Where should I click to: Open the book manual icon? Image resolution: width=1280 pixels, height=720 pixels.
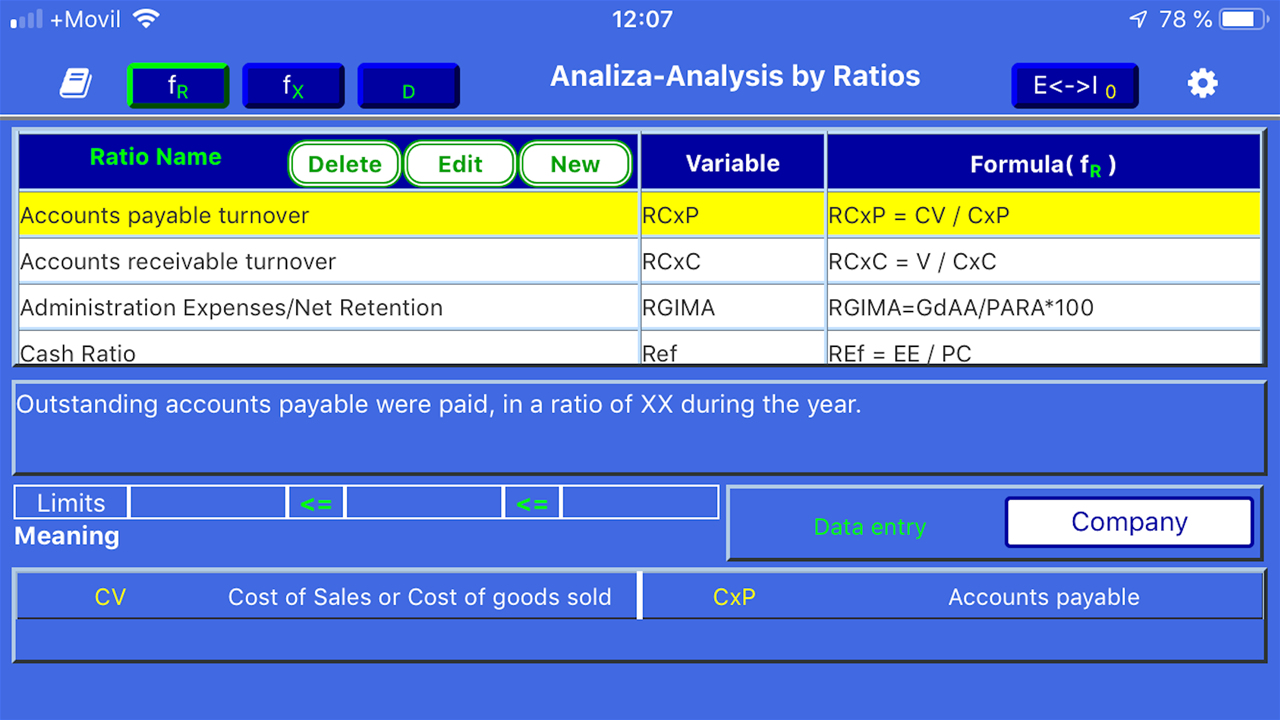click(x=76, y=84)
